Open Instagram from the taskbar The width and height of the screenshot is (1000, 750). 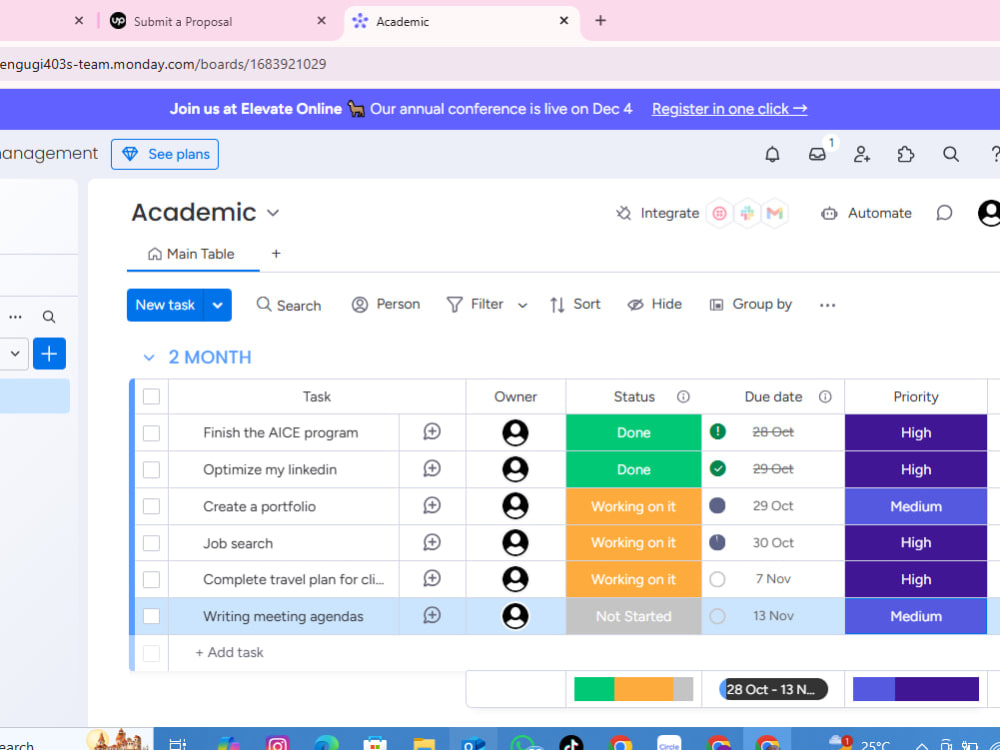tap(277, 744)
